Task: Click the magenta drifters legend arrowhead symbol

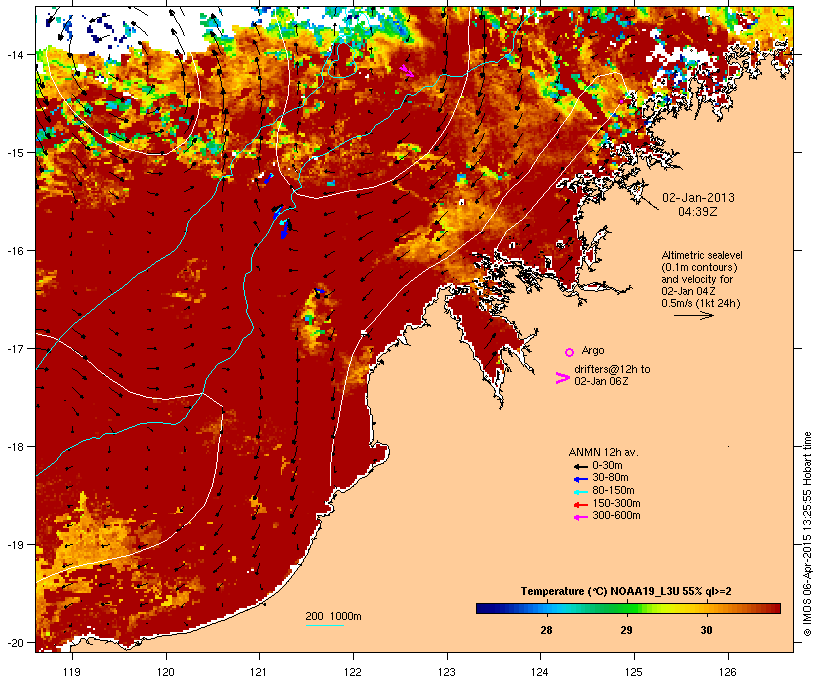Action: coord(562,378)
